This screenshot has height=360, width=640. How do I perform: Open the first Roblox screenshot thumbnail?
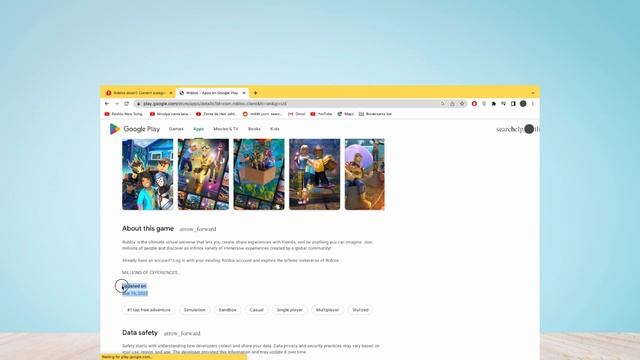tap(147, 174)
